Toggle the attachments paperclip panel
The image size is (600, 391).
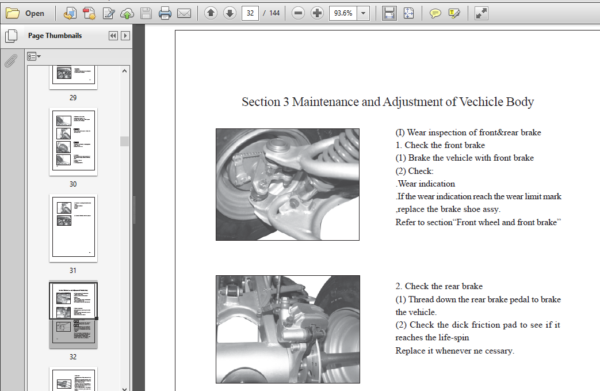(x=11, y=60)
